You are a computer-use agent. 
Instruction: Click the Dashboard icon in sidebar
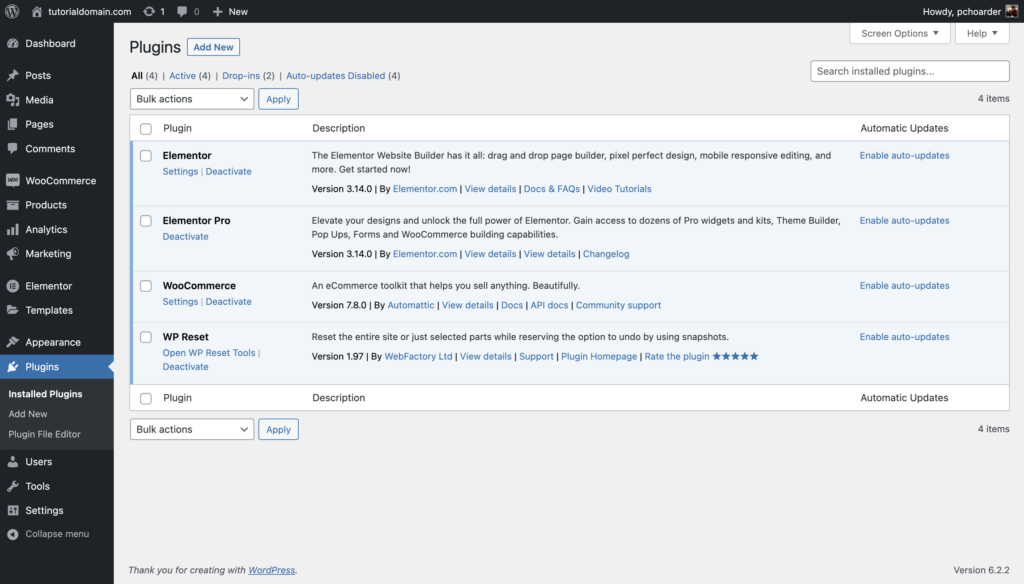coord(12,43)
